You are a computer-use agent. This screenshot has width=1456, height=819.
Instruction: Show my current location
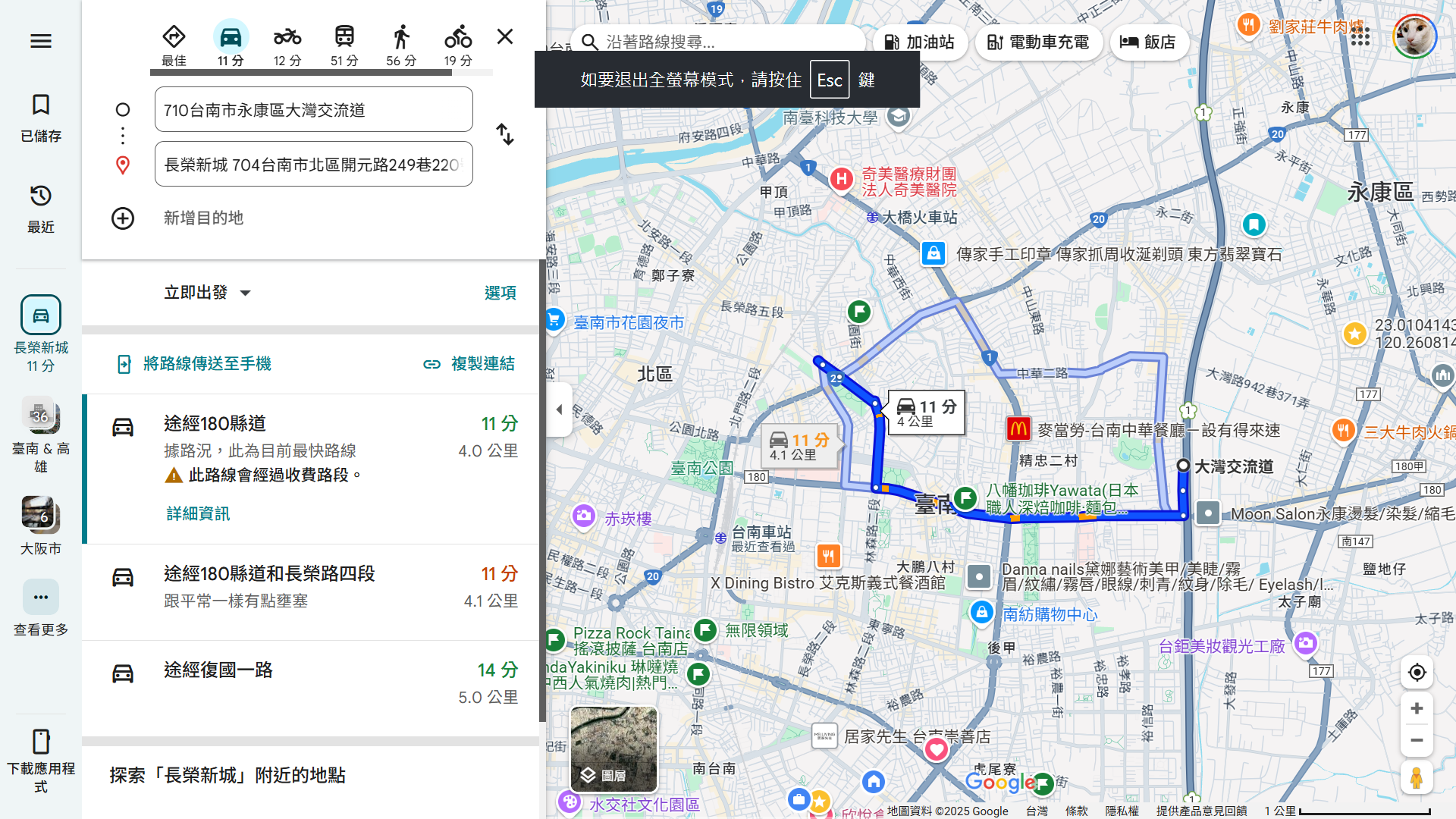tap(1417, 672)
